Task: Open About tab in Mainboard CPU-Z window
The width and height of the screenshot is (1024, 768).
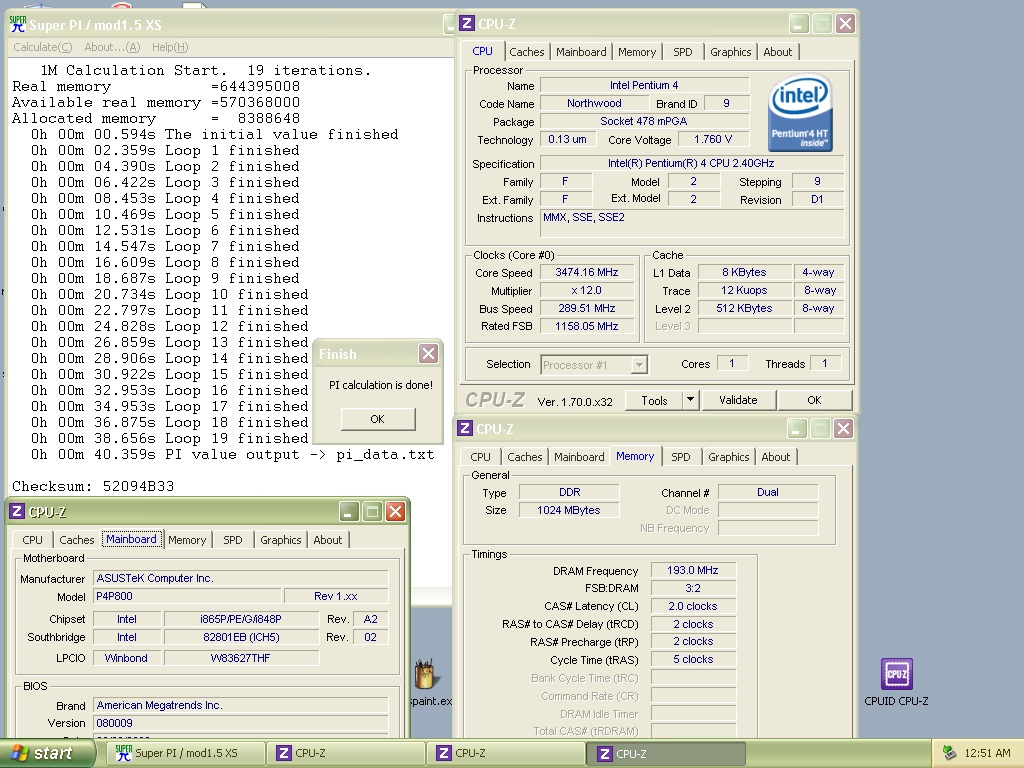Action: pyautogui.click(x=327, y=540)
